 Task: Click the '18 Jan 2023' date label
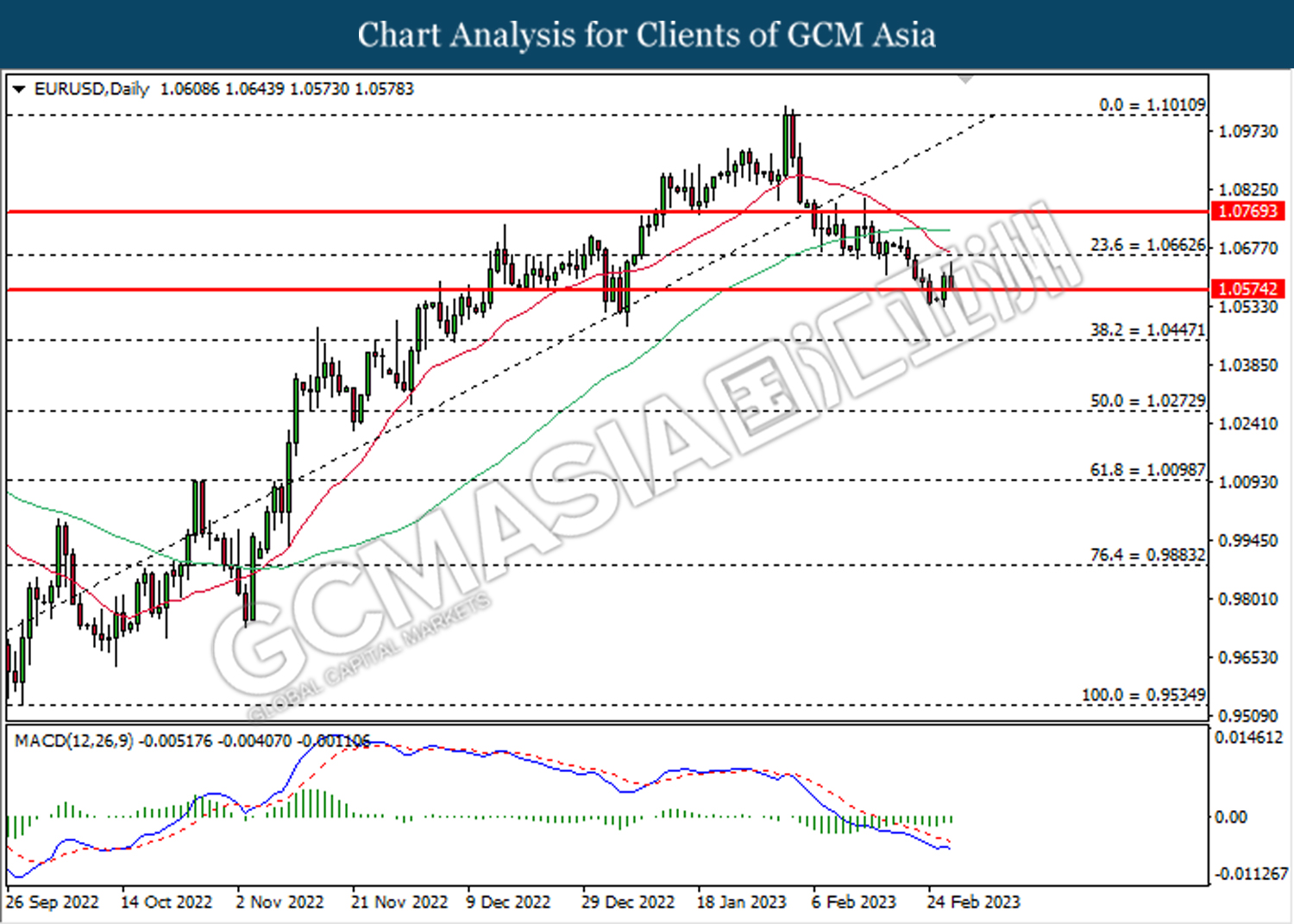click(x=742, y=902)
